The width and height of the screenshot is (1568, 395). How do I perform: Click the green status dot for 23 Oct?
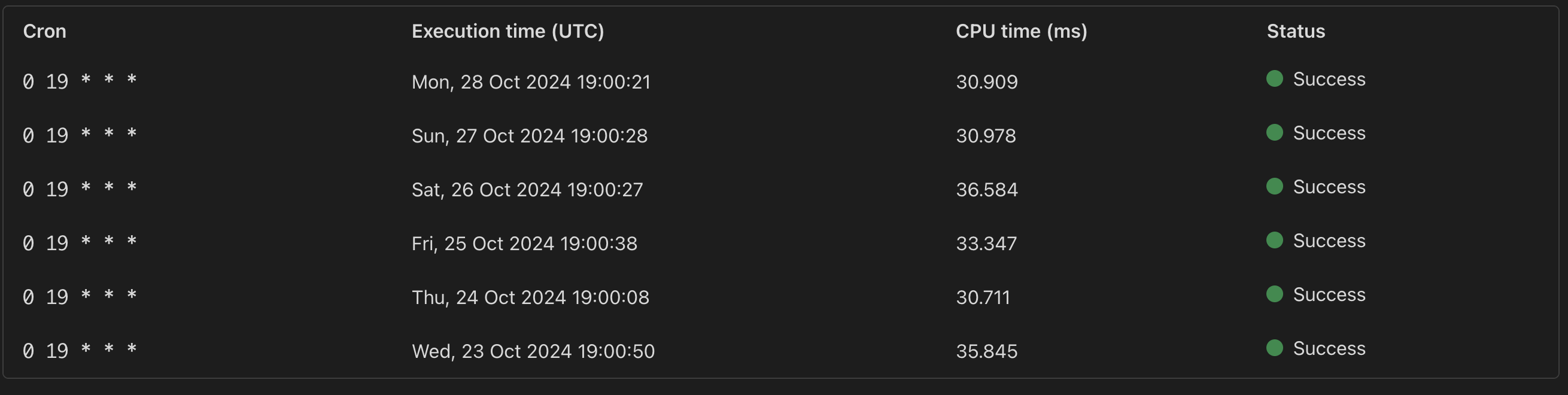1275,348
